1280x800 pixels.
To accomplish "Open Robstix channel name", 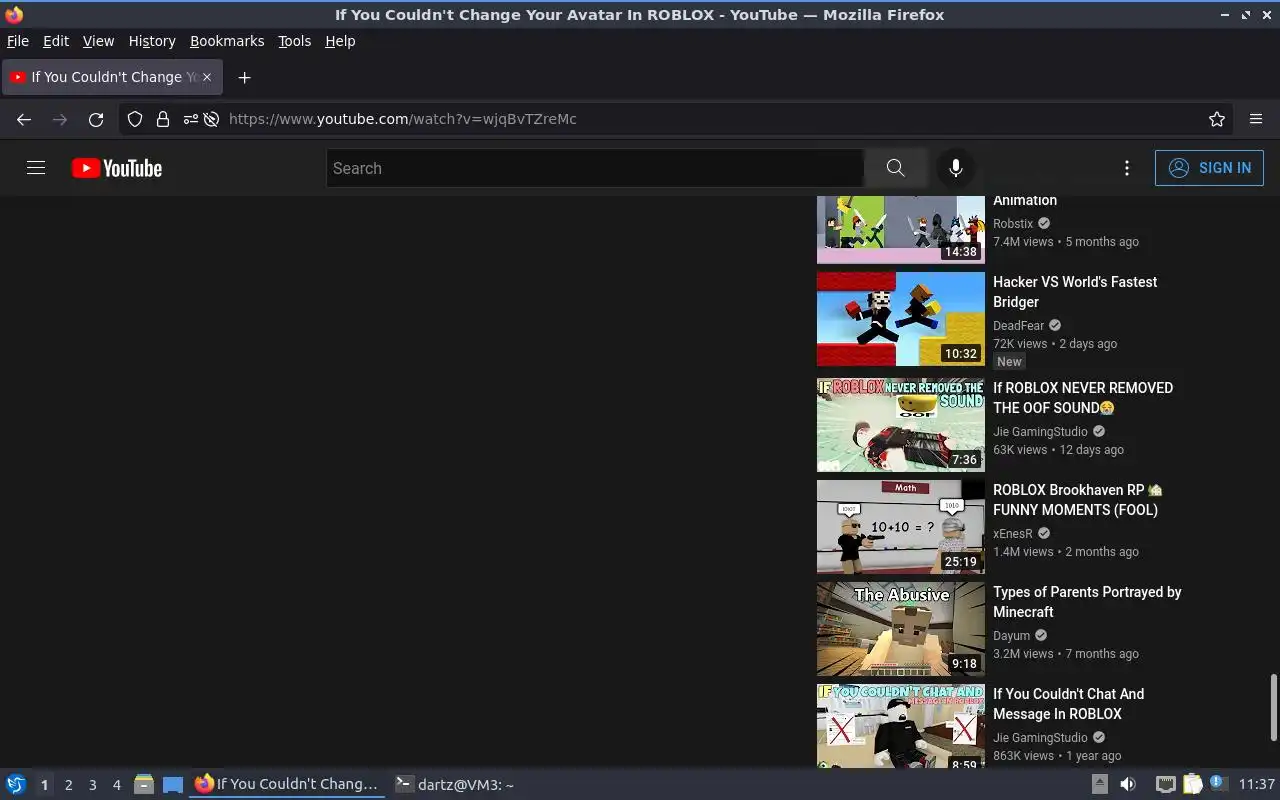I will [1013, 223].
